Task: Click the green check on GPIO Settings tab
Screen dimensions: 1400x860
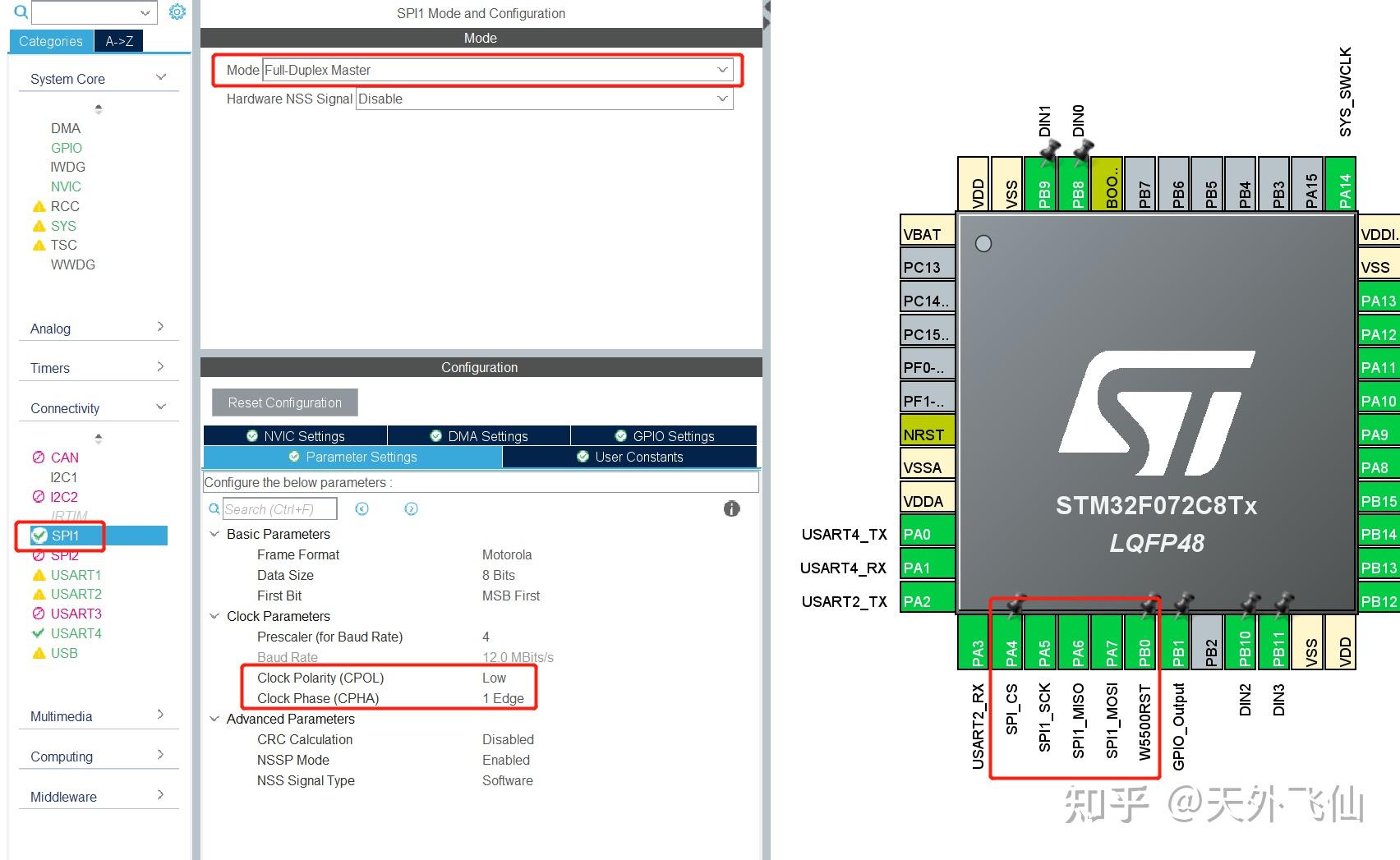Action: [x=619, y=435]
